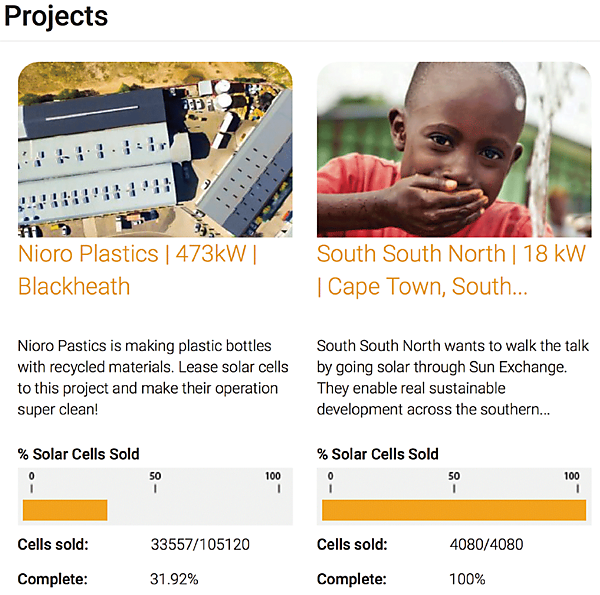
Task: Click Nioro's "% Solar Cells Sold" label
Action: (79, 454)
